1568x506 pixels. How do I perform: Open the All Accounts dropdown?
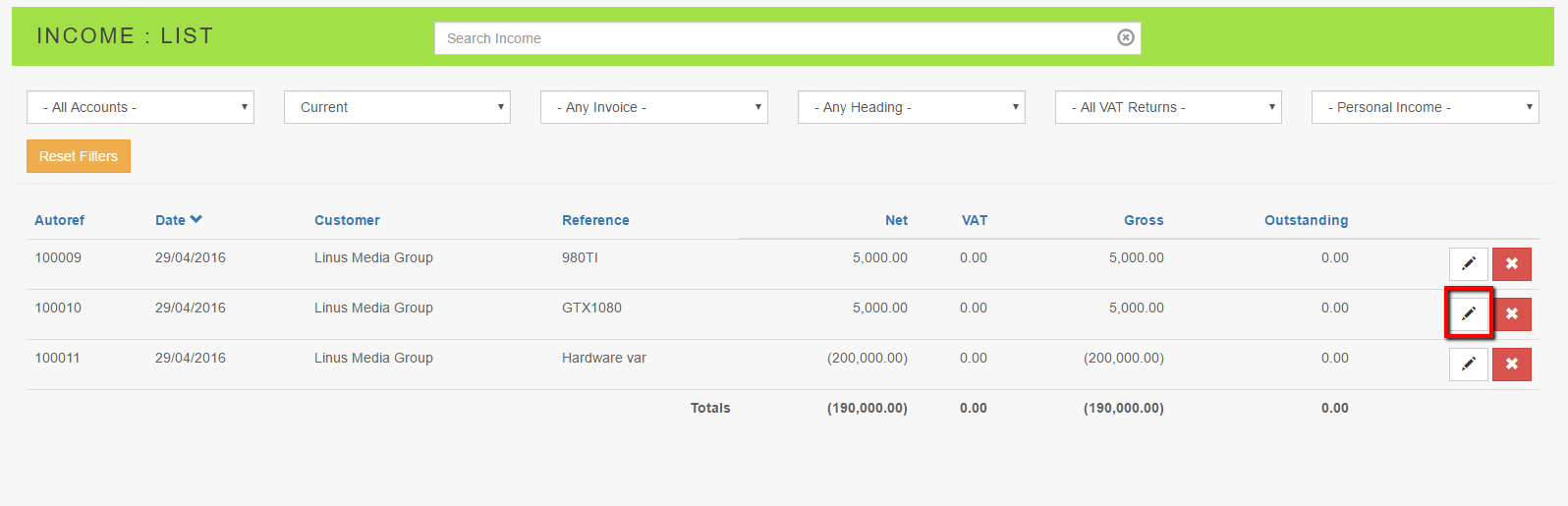click(140, 107)
